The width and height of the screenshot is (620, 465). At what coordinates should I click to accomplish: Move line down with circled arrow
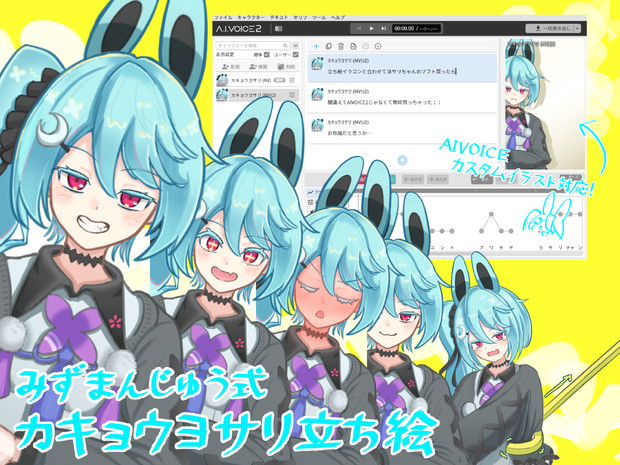coord(378,46)
